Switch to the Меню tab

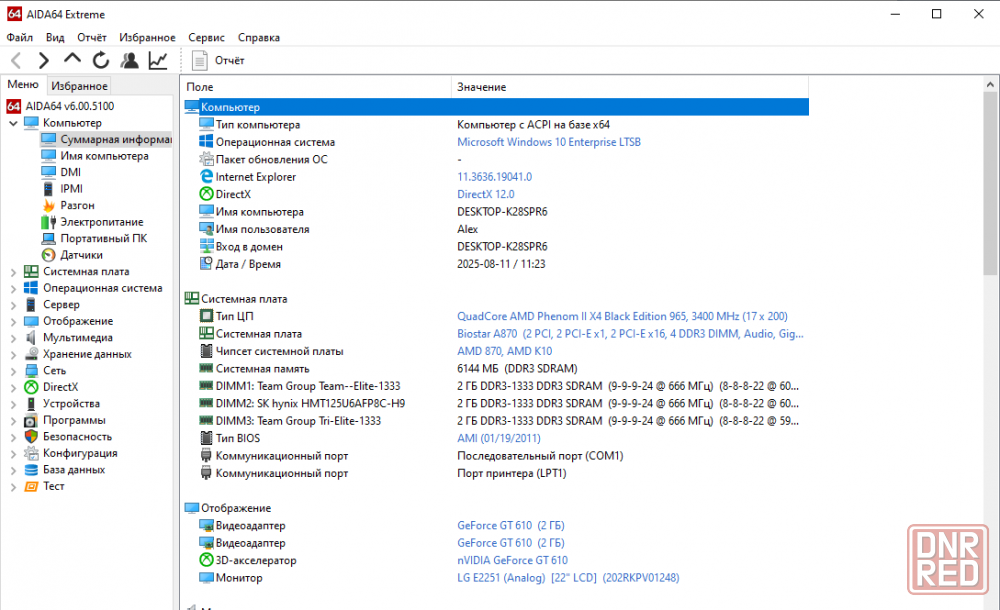pyautogui.click(x=23, y=84)
